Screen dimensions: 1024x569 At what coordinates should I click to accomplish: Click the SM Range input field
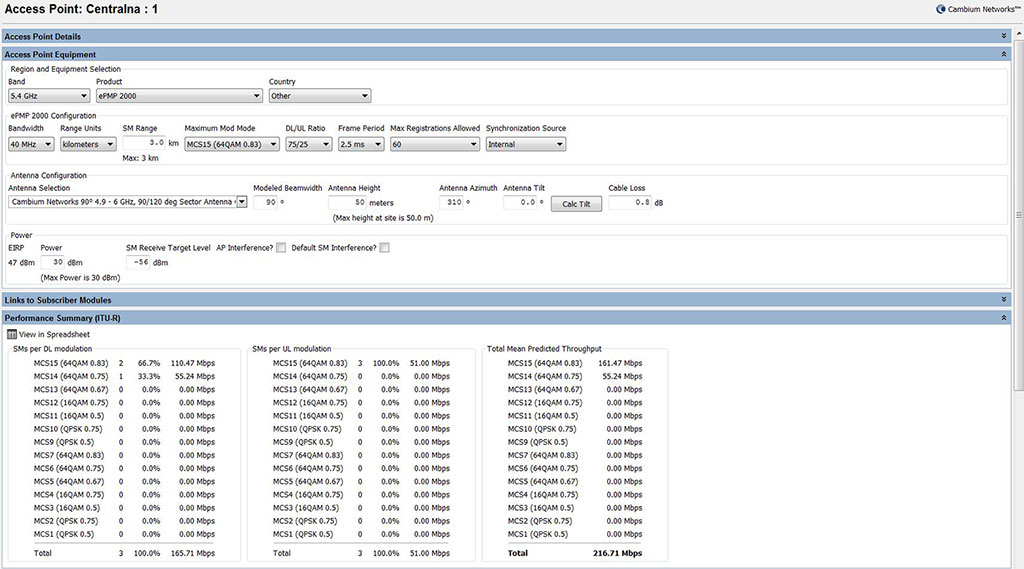(144, 143)
